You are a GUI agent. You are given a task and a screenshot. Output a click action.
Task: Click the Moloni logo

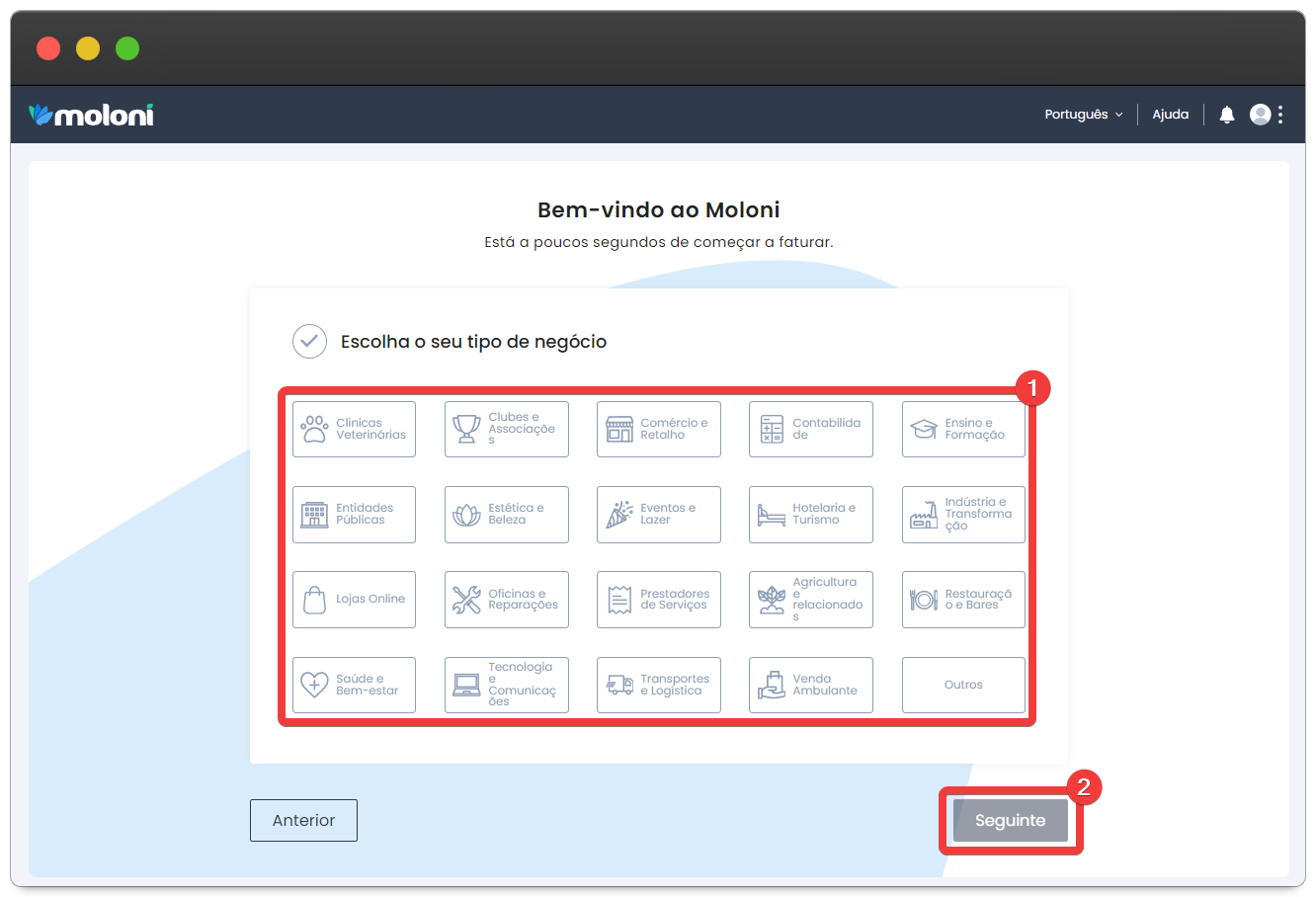coord(91,115)
